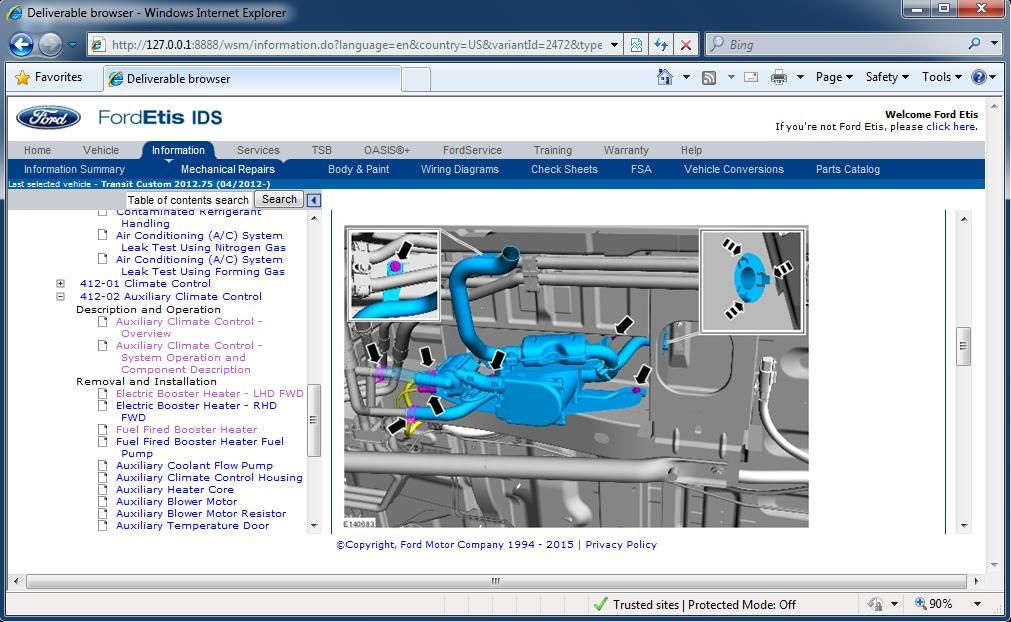
Task: Click the blue Help question icon
Action: click(979, 77)
